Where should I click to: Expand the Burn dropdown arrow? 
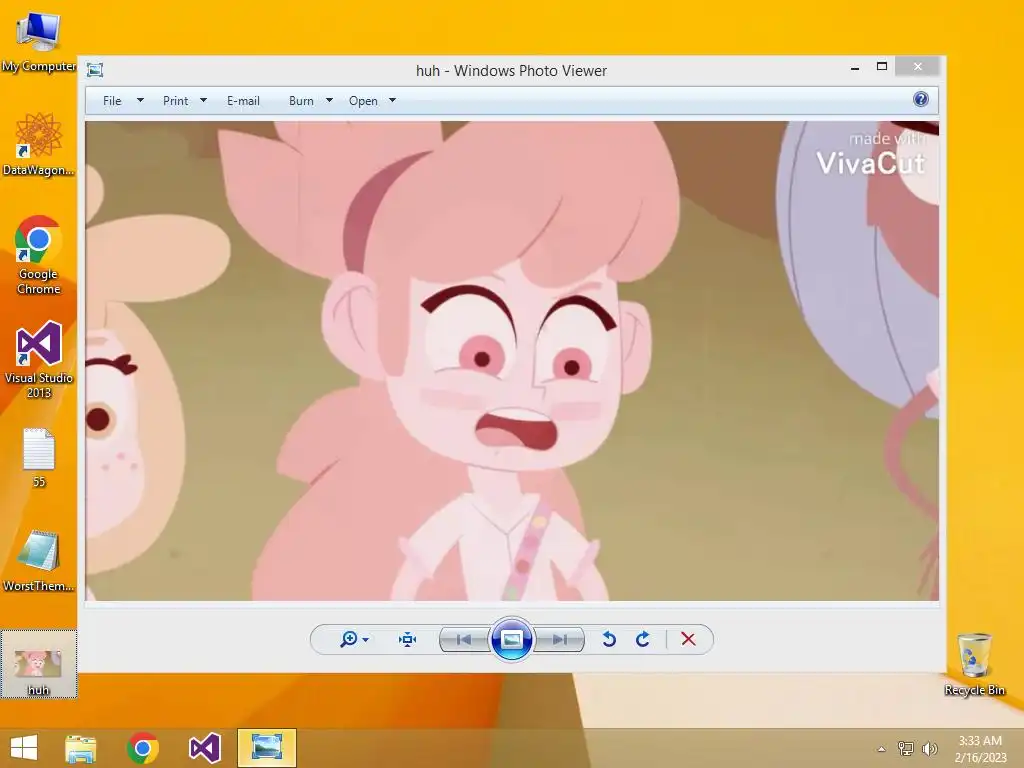tap(329, 101)
